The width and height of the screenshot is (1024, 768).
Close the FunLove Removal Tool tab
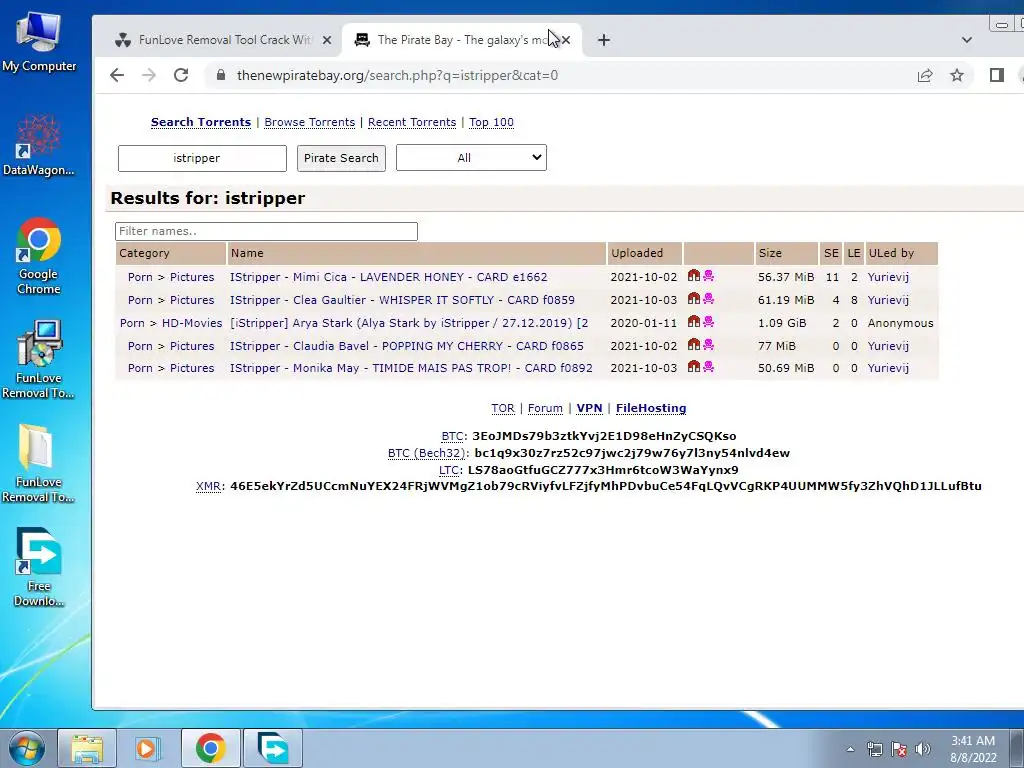coord(327,40)
